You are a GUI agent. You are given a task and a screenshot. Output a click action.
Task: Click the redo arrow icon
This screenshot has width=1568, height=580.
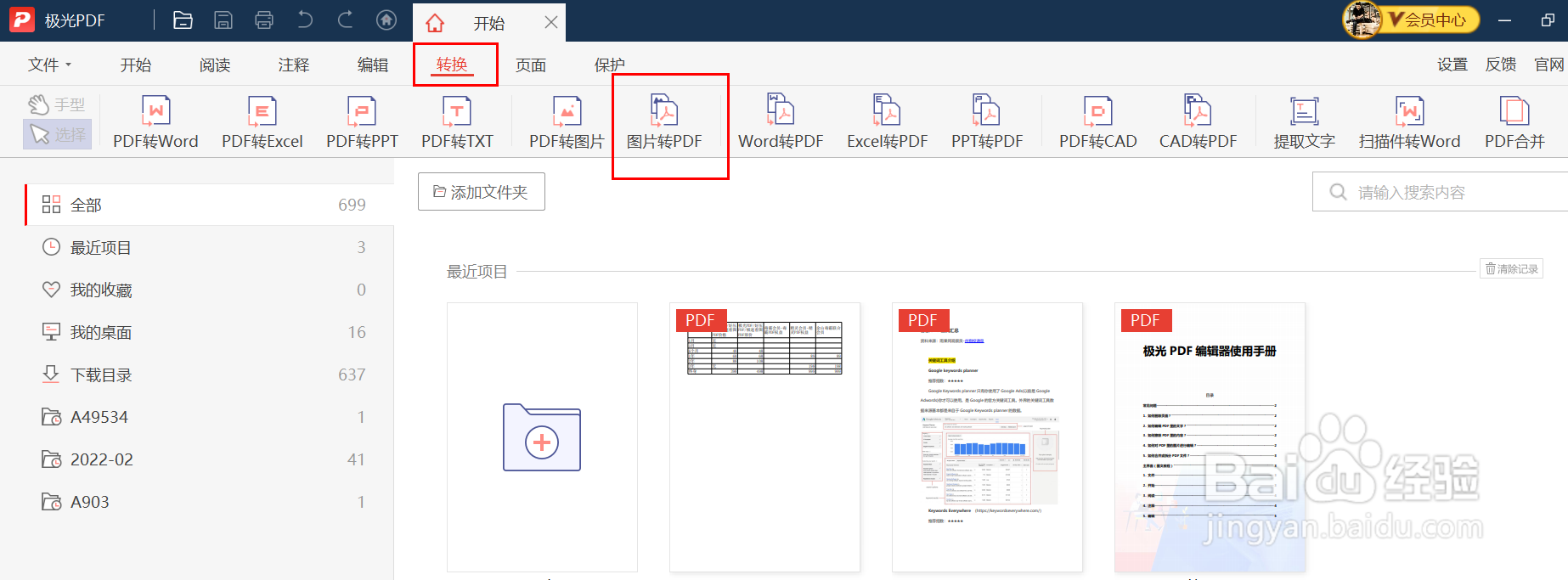[x=346, y=20]
